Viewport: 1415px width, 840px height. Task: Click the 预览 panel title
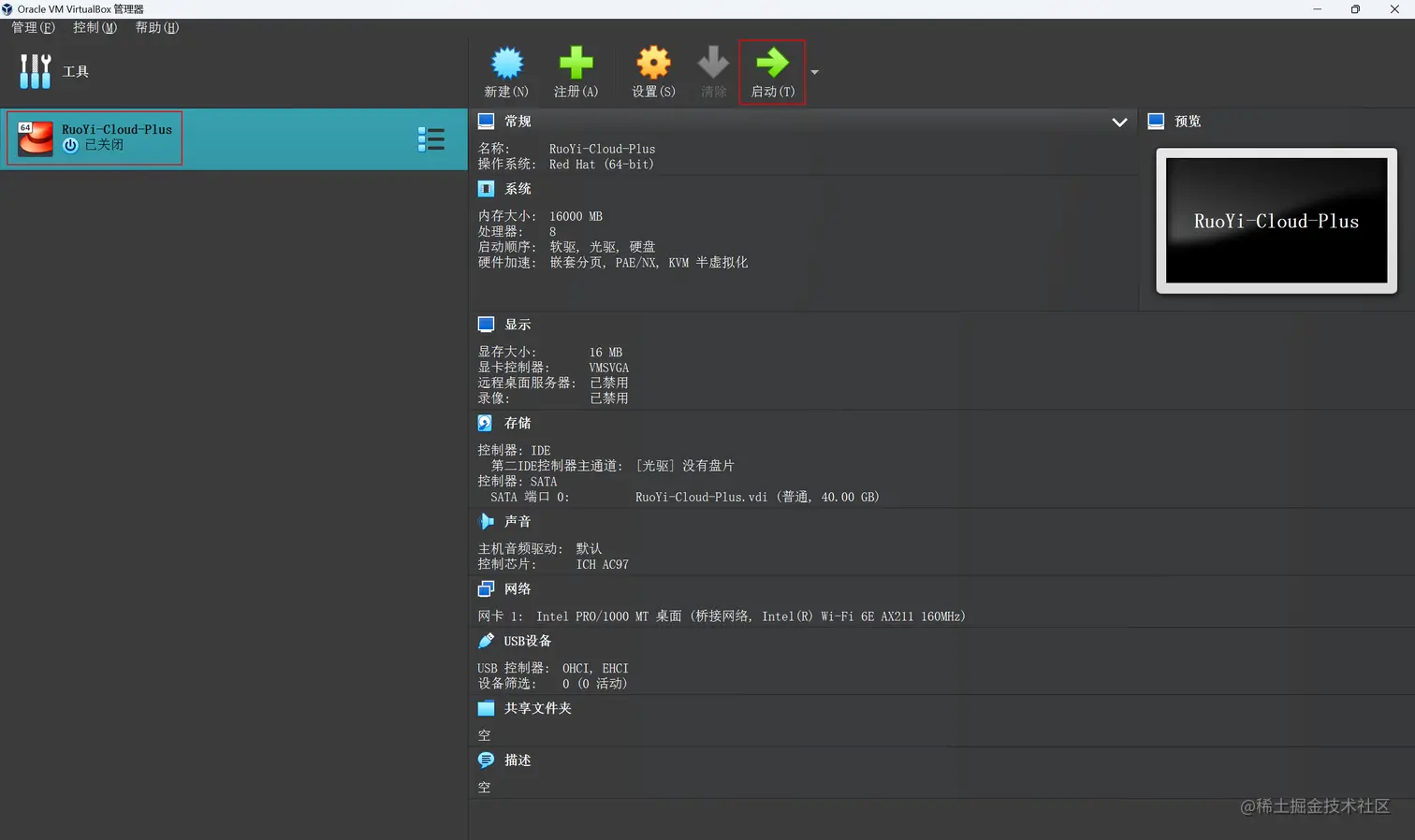(1188, 122)
